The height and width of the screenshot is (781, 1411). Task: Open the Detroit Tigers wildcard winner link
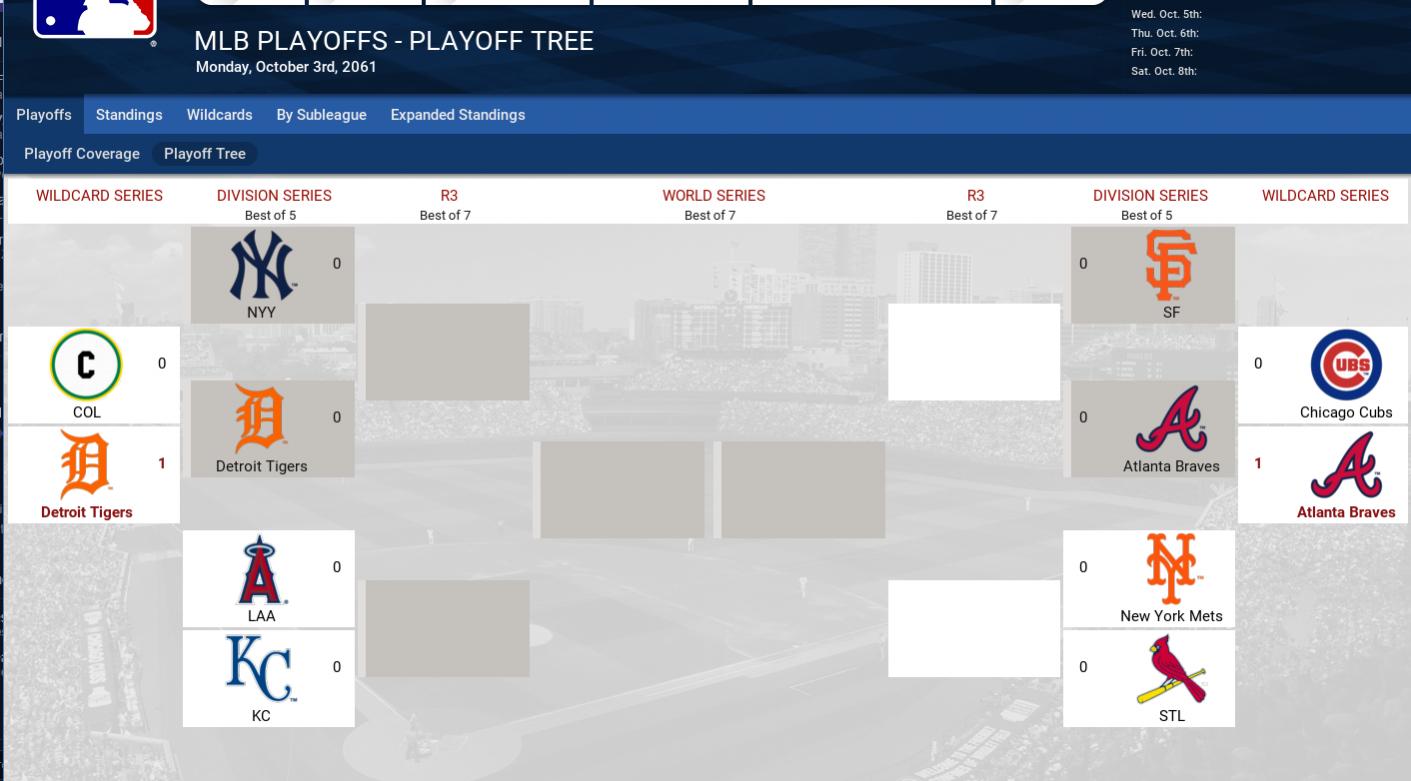point(86,512)
